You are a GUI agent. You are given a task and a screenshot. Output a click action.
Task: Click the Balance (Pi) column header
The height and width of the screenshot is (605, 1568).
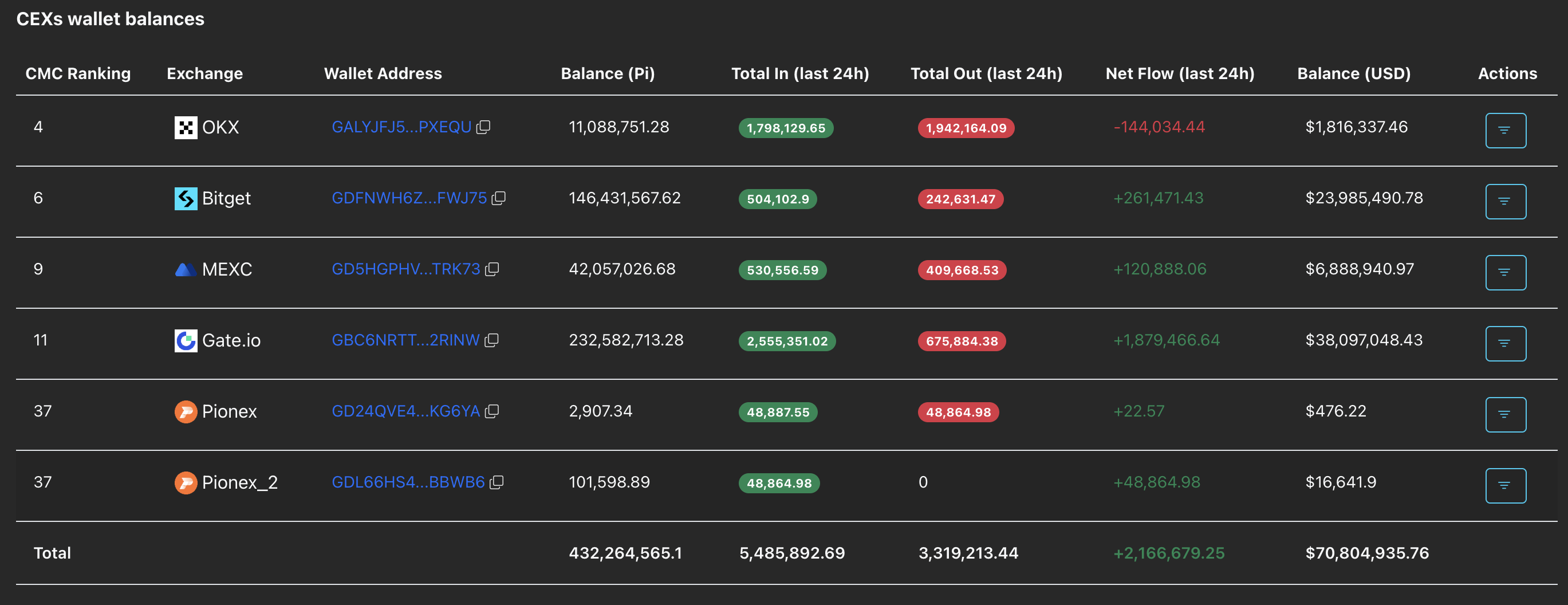(x=607, y=74)
